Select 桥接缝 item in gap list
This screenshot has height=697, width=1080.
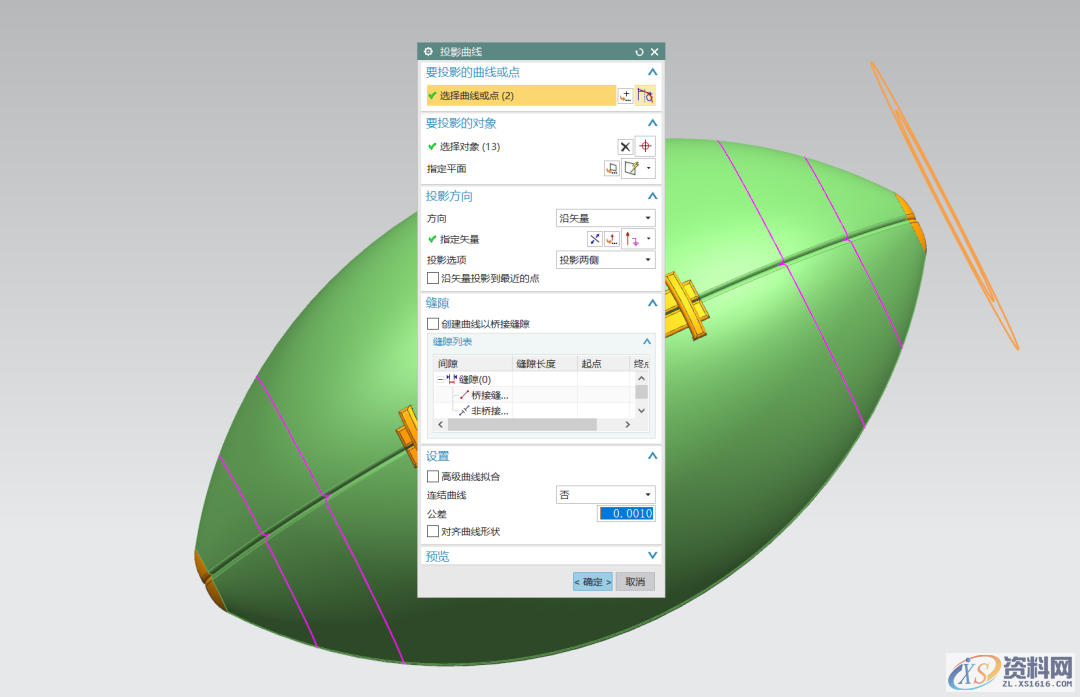click(x=489, y=395)
